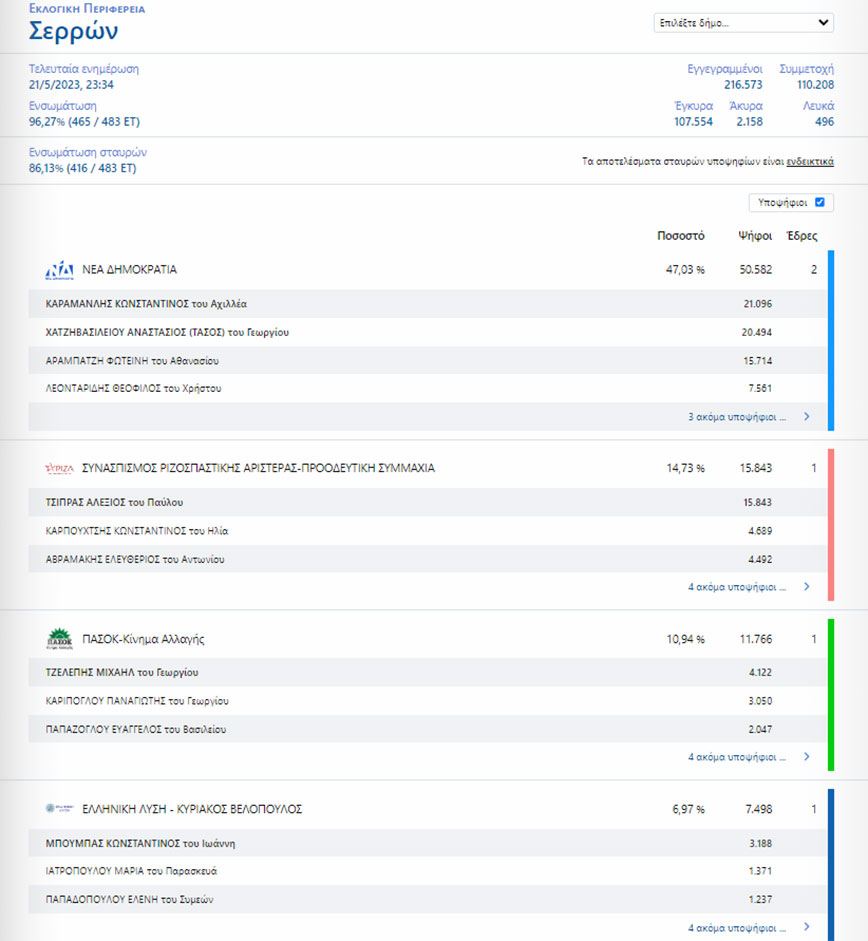
Task: Click the Nea Dimokratia party logo
Action: coord(59,270)
